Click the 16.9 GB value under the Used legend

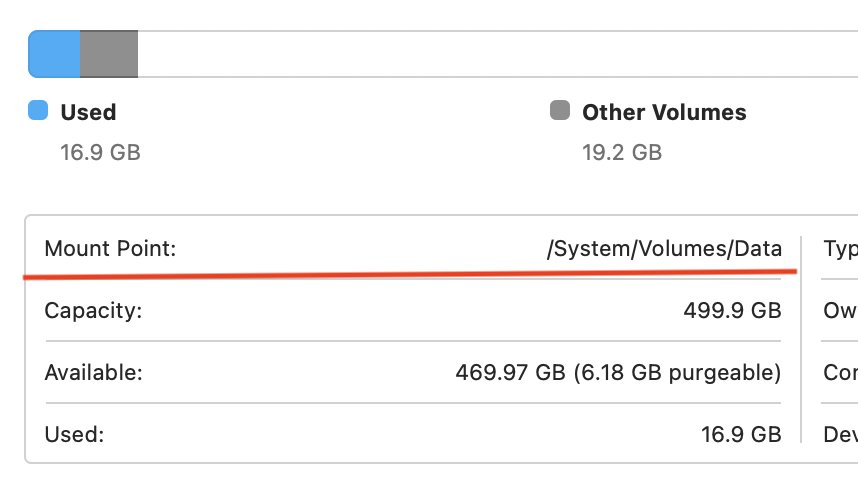(x=100, y=153)
